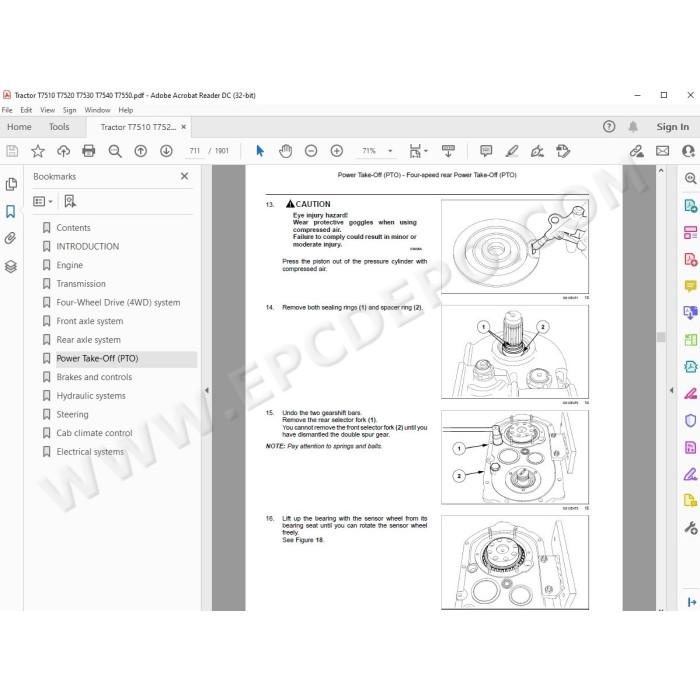This screenshot has width=700, height=700.
Task: Open the Engine bookmark
Action: pos(70,266)
